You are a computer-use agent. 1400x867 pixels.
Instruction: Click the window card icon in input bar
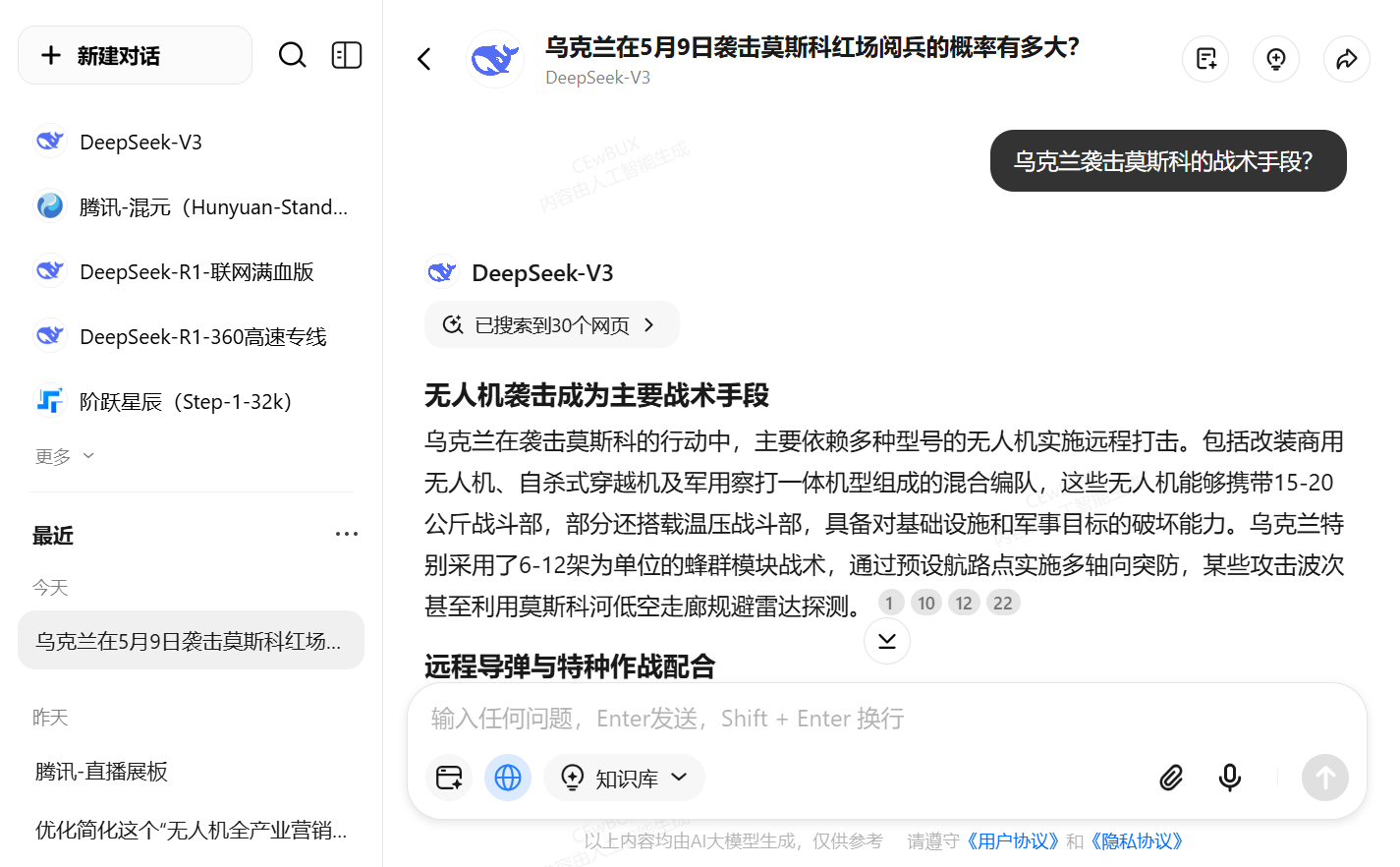point(449,778)
